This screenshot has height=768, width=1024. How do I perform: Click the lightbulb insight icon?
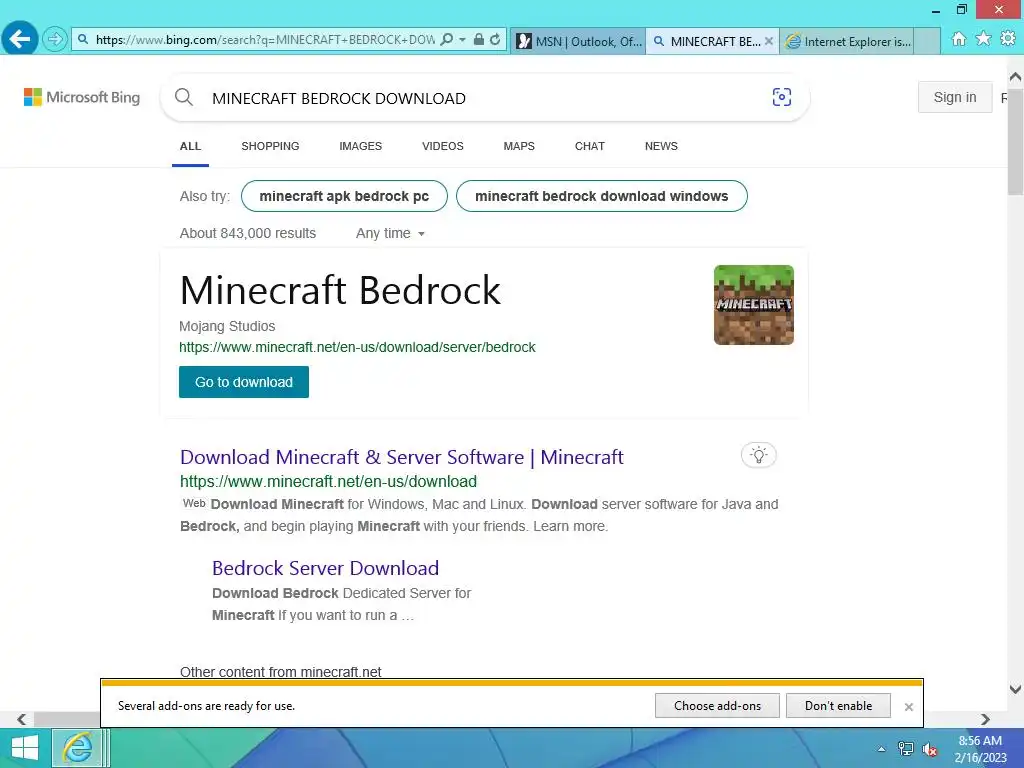pyautogui.click(x=759, y=455)
